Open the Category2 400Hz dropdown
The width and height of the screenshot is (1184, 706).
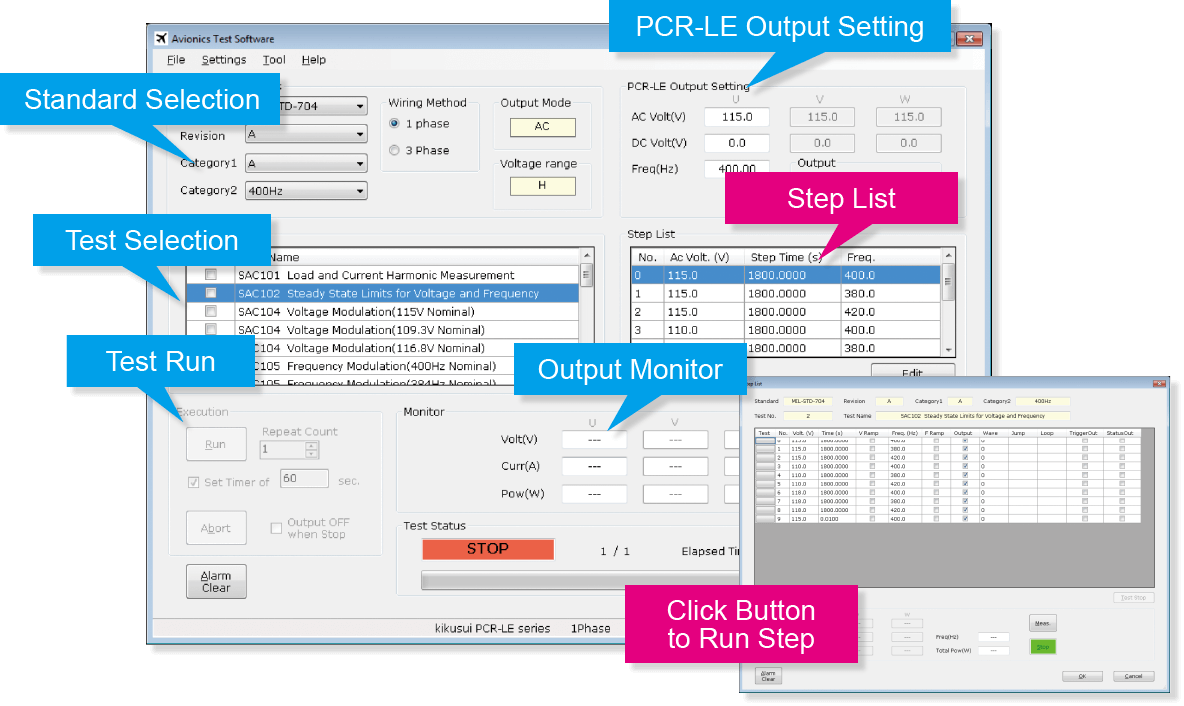click(306, 191)
